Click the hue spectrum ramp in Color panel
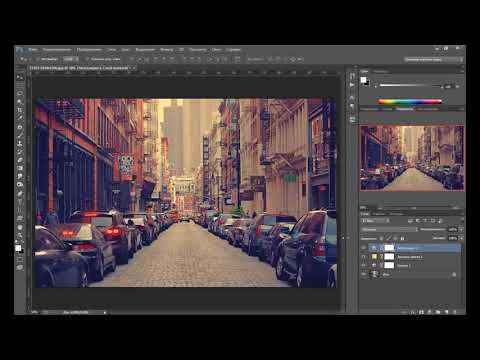Screen dimensions: 480x360 [410, 101]
